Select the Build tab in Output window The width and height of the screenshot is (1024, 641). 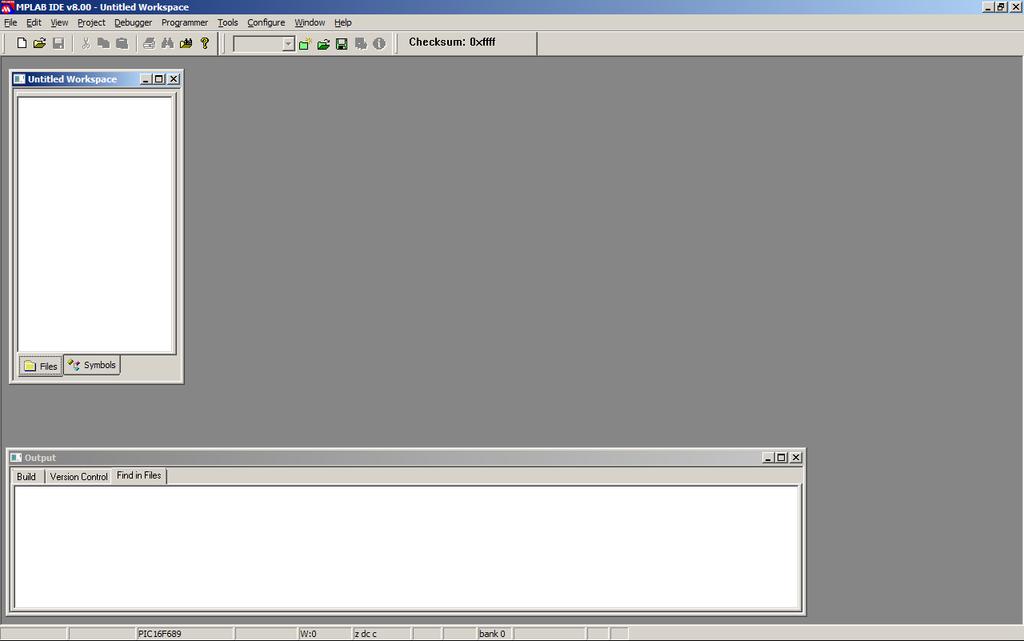[x=27, y=477]
